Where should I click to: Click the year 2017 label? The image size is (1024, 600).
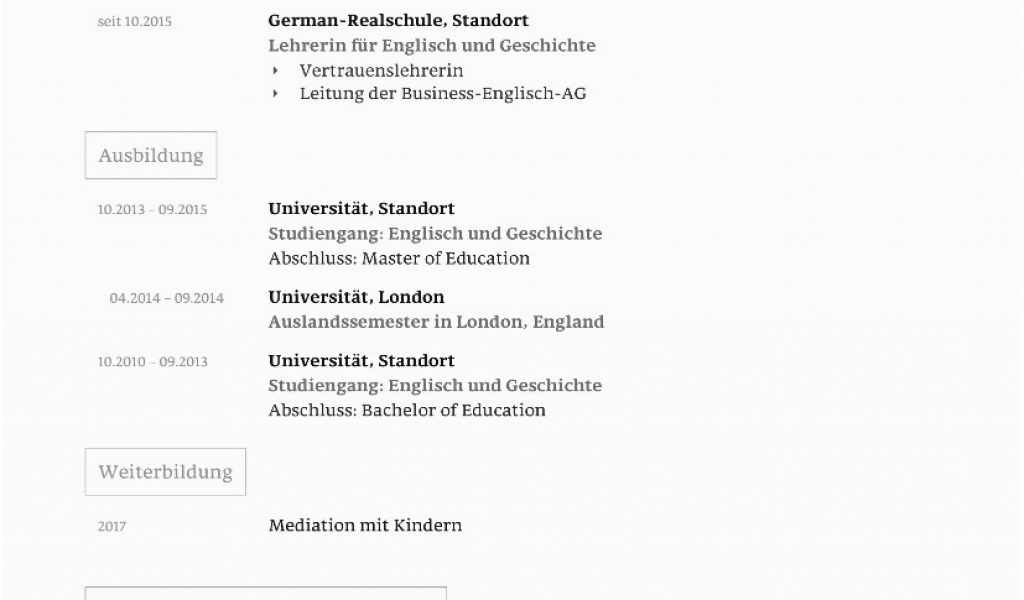pos(112,526)
